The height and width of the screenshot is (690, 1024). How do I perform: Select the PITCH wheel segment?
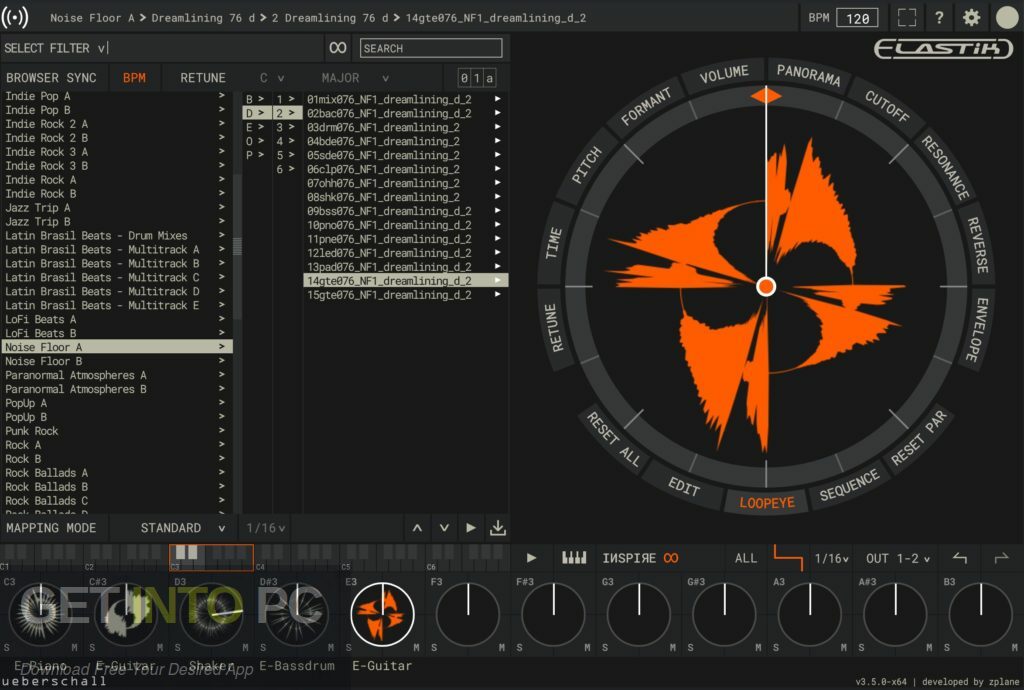coord(586,165)
